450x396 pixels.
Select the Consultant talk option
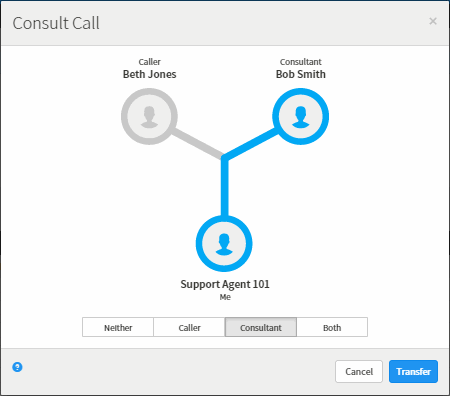[x=261, y=327]
